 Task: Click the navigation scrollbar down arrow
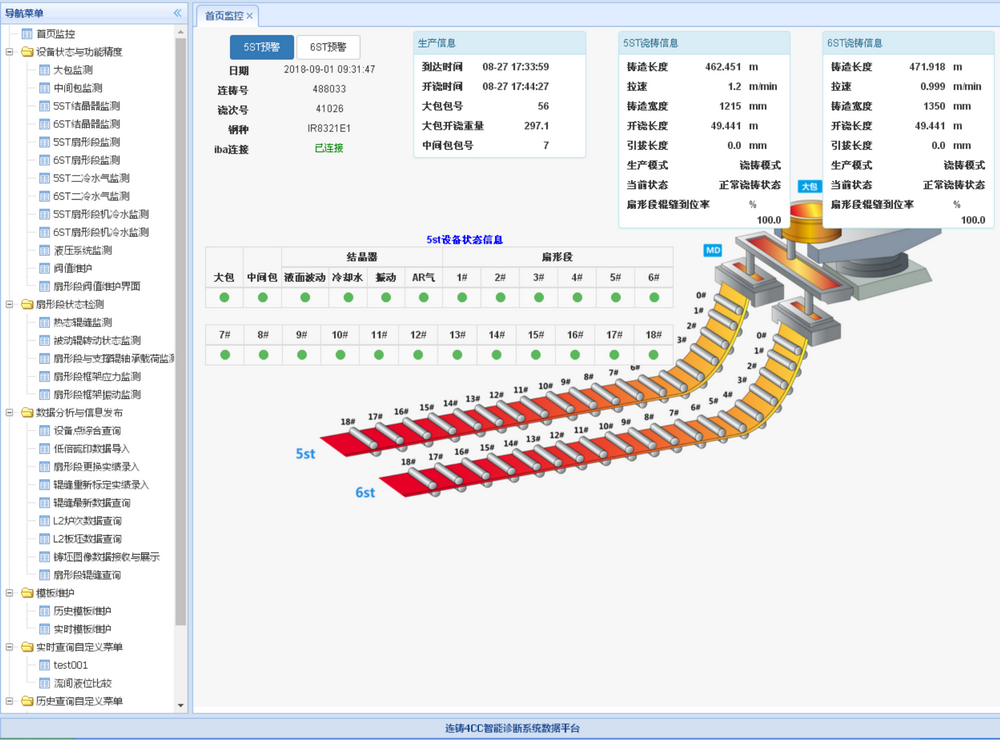click(180, 705)
